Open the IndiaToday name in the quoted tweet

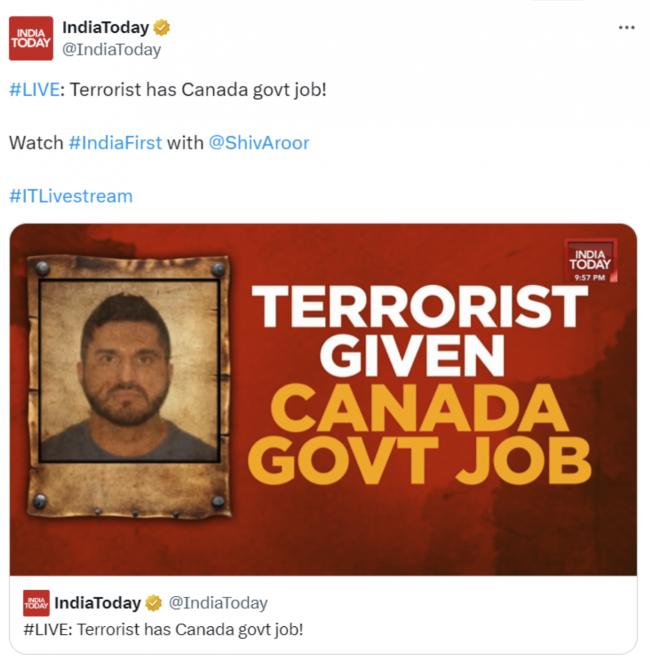(97, 603)
